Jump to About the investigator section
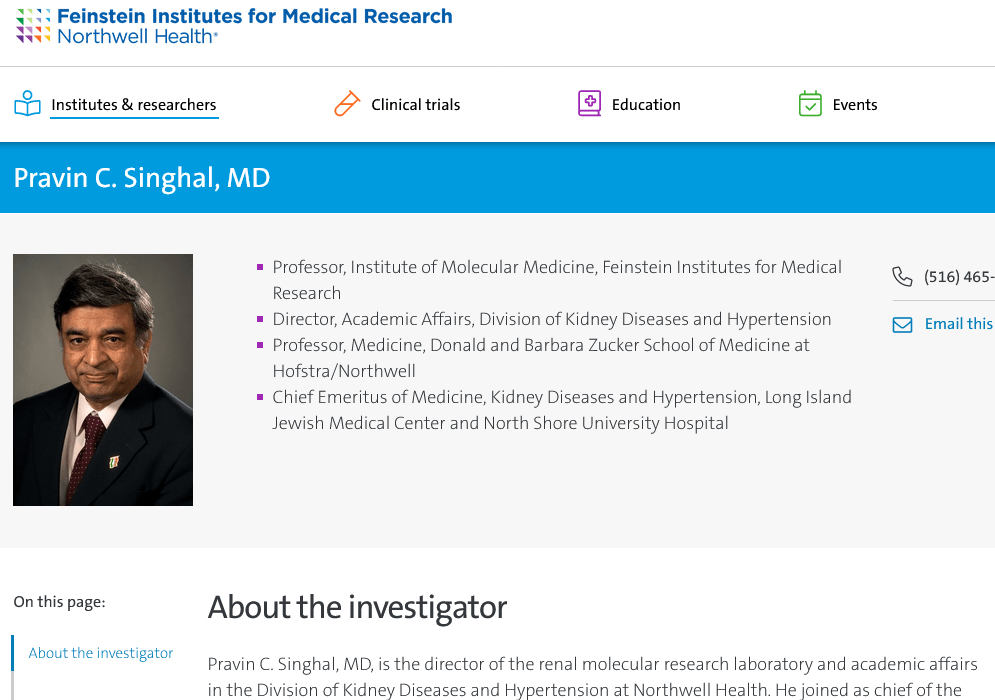 [x=101, y=653]
